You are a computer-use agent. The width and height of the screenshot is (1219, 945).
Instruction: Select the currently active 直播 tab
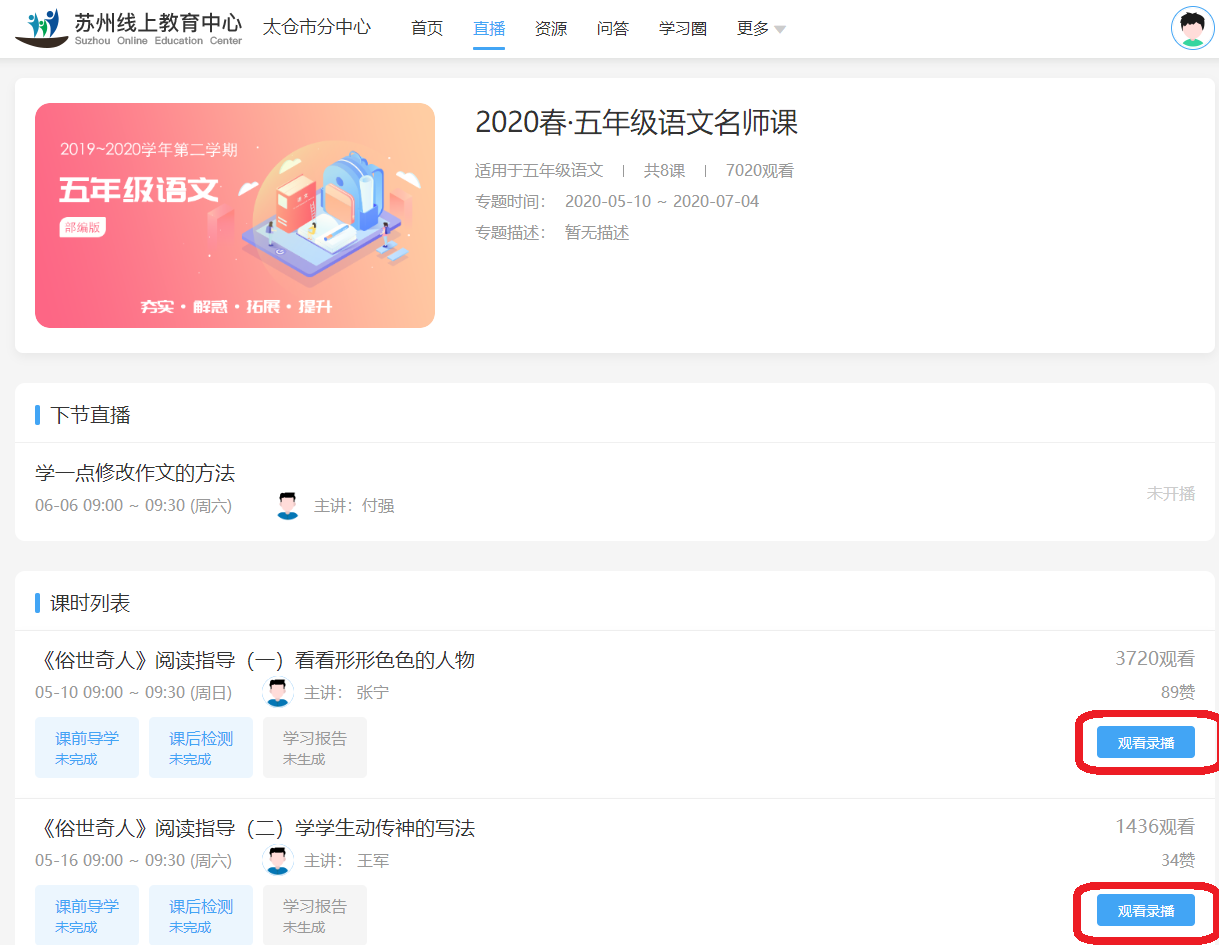[488, 29]
